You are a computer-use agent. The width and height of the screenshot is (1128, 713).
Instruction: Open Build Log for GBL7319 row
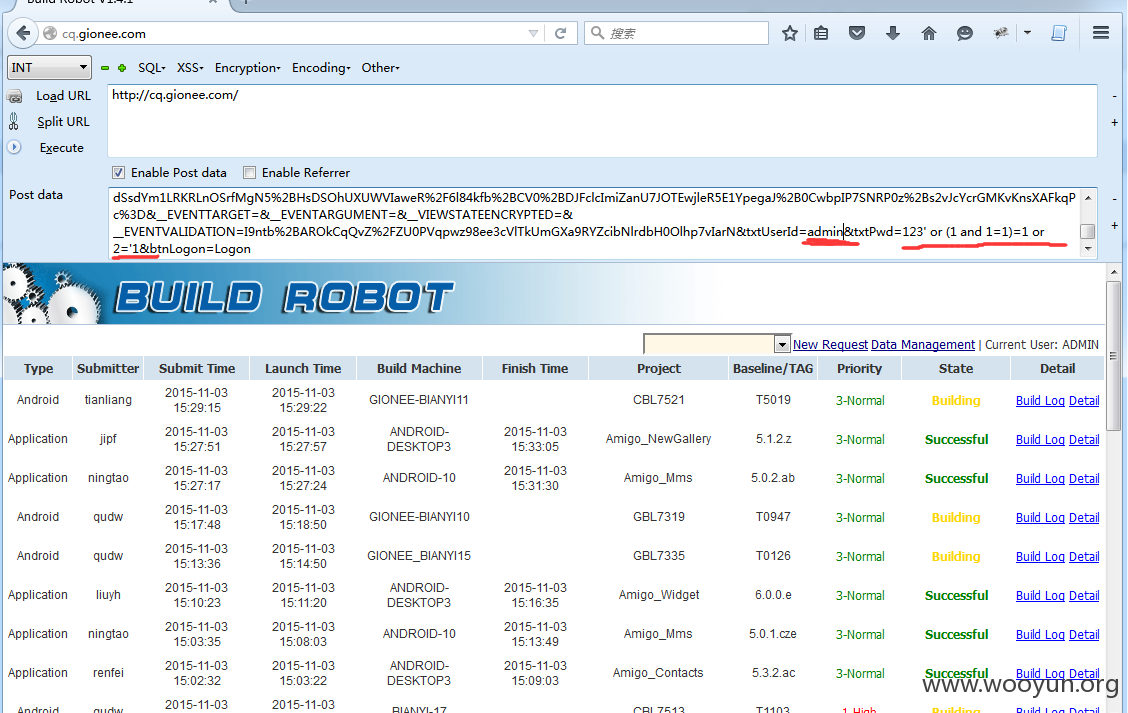coord(1040,517)
